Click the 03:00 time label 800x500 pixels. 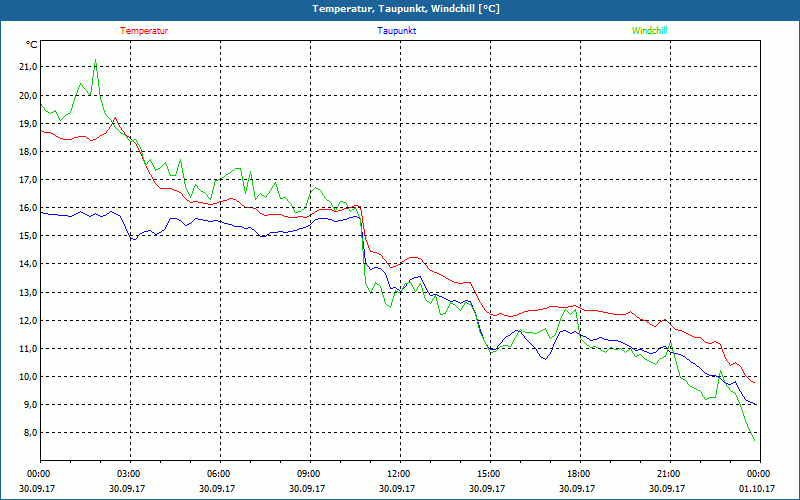(130, 474)
